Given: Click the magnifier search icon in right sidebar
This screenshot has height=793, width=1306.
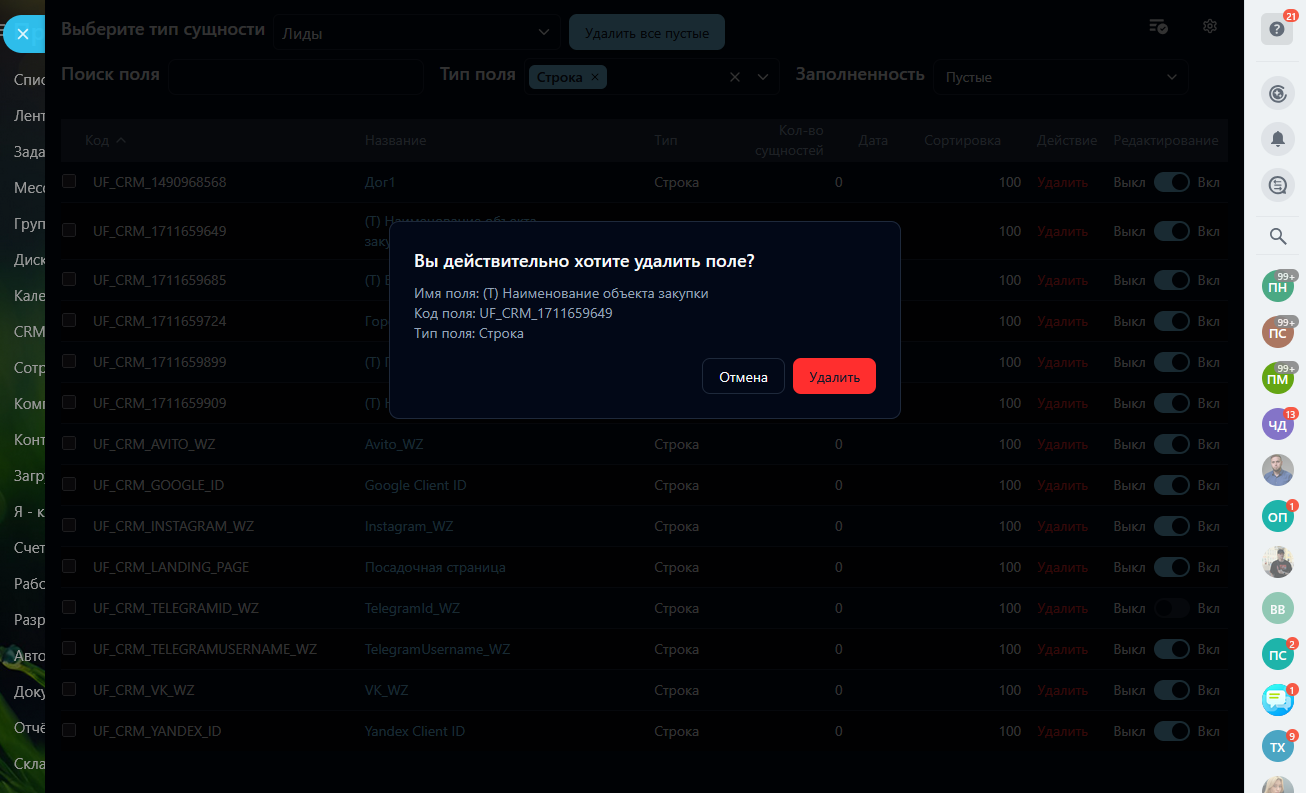Looking at the screenshot, I should pyautogui.click(x=1277, y=236).
